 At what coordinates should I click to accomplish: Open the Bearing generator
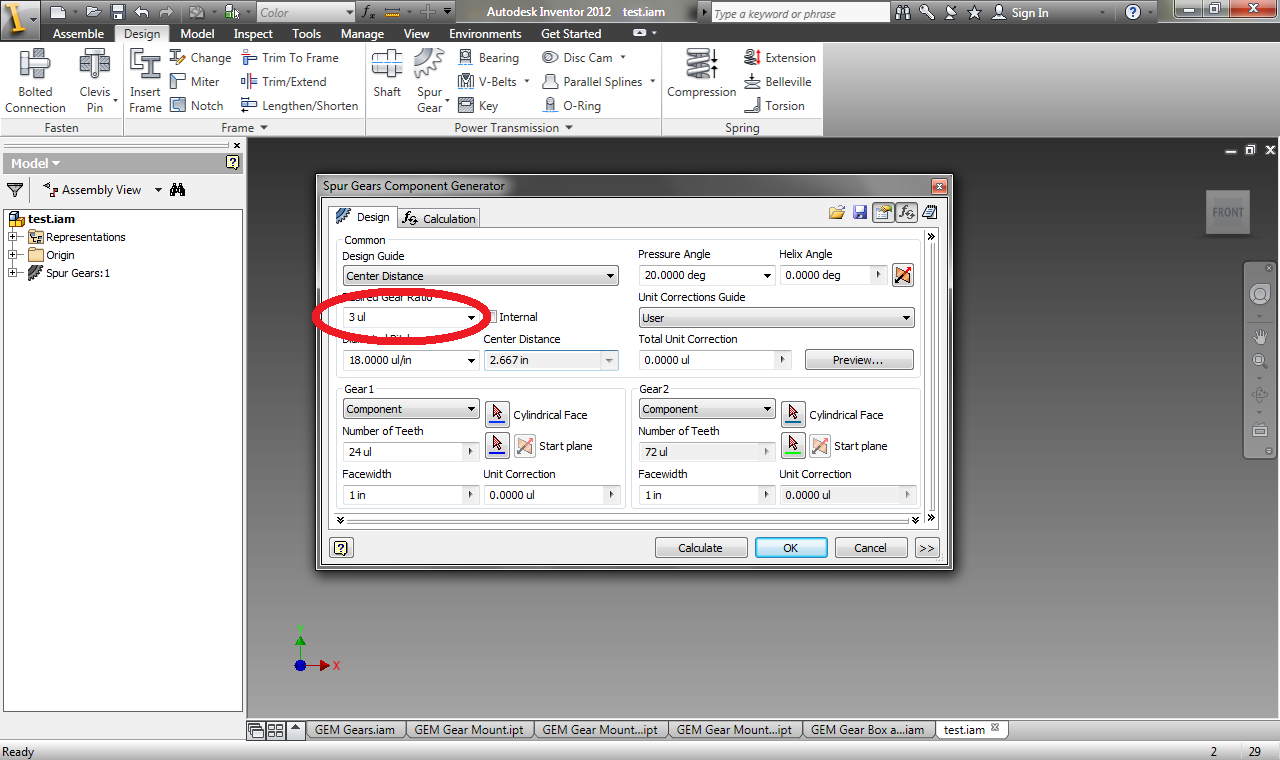(488, 58)
